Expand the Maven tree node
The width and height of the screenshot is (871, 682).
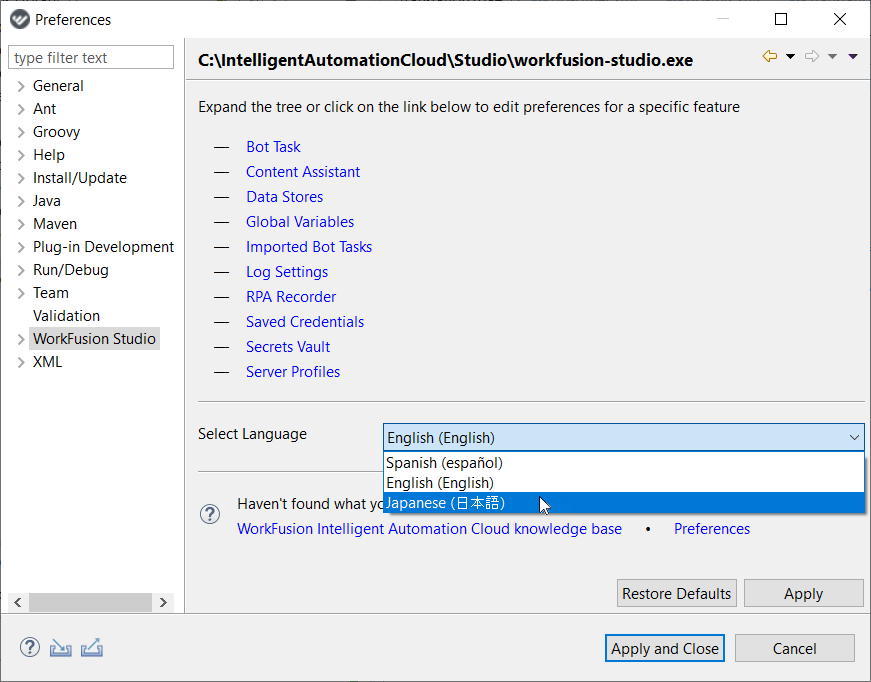tap(21, 224)
